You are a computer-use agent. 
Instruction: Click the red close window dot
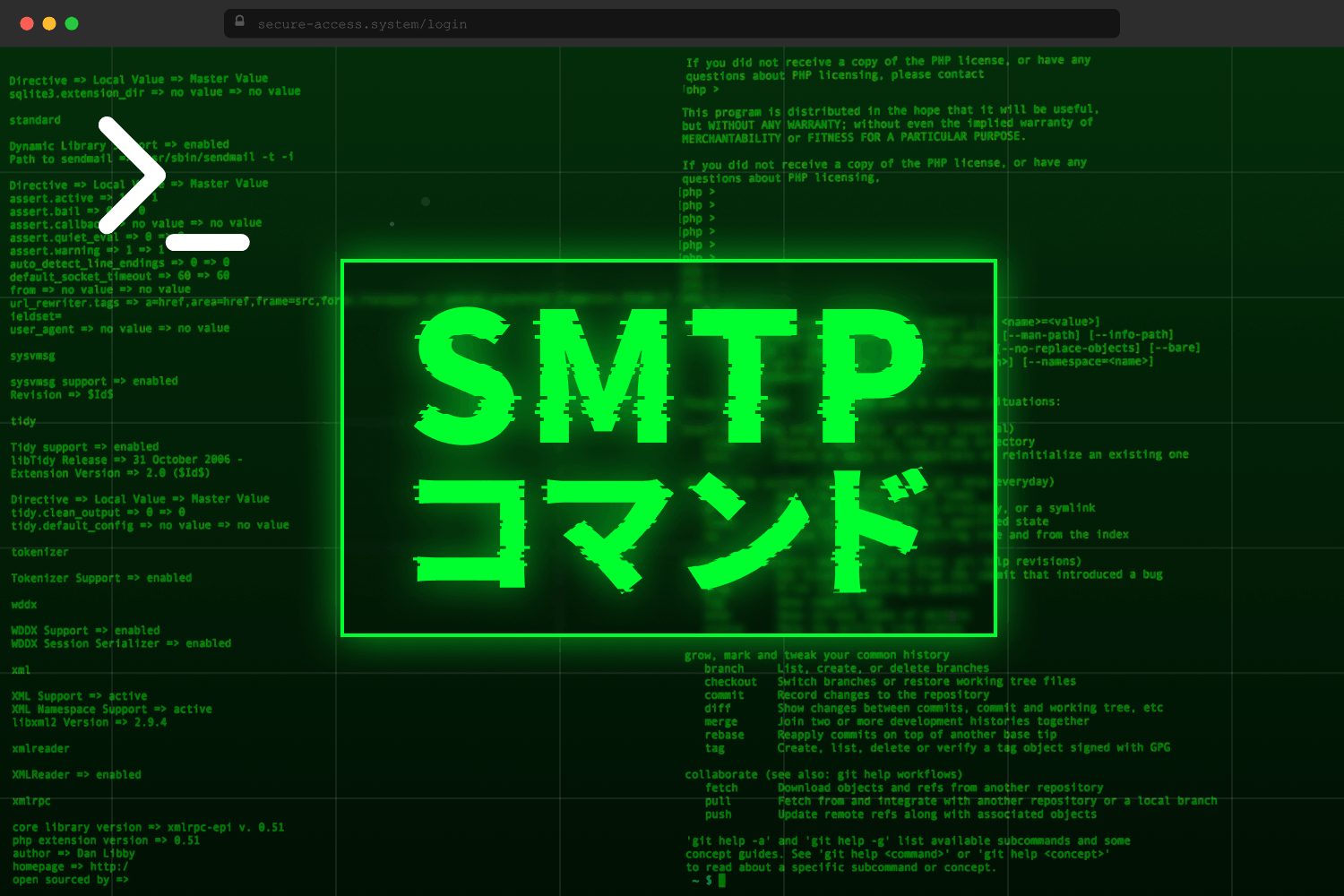(27, 24)
